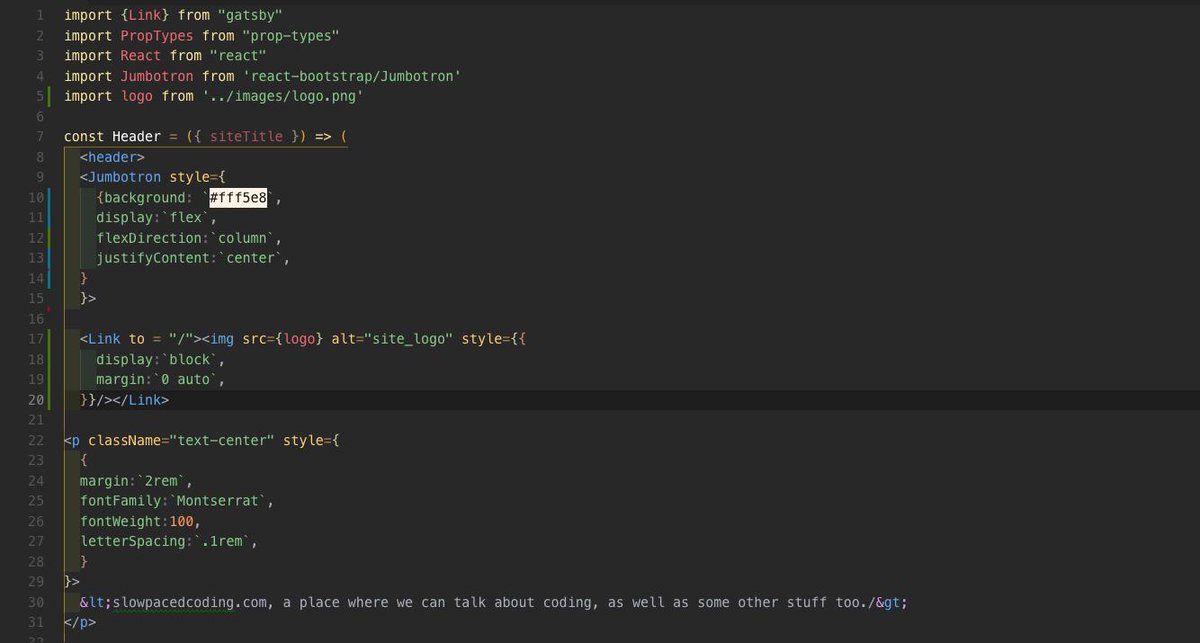Click the className="text-center" attribute
The width and height of the screenshot is (1200, 643).
pos(181,440)
